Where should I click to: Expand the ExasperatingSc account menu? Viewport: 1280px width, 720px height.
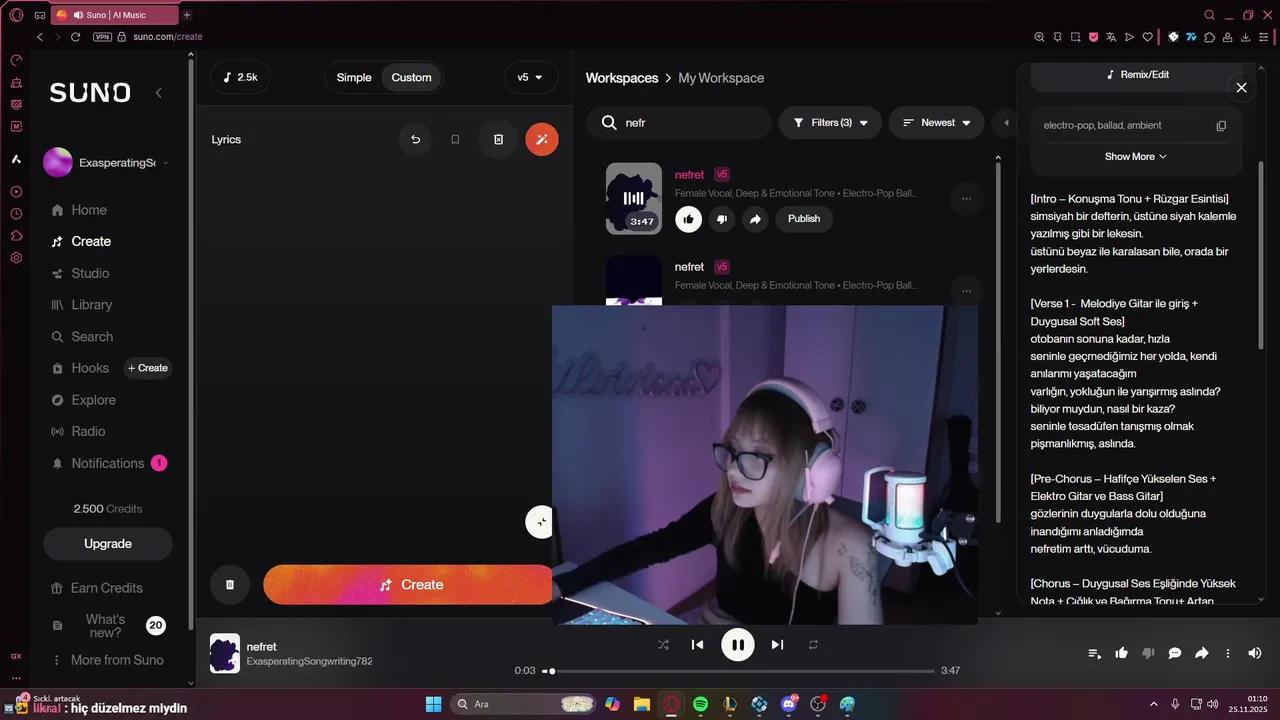tap(108, 162)
